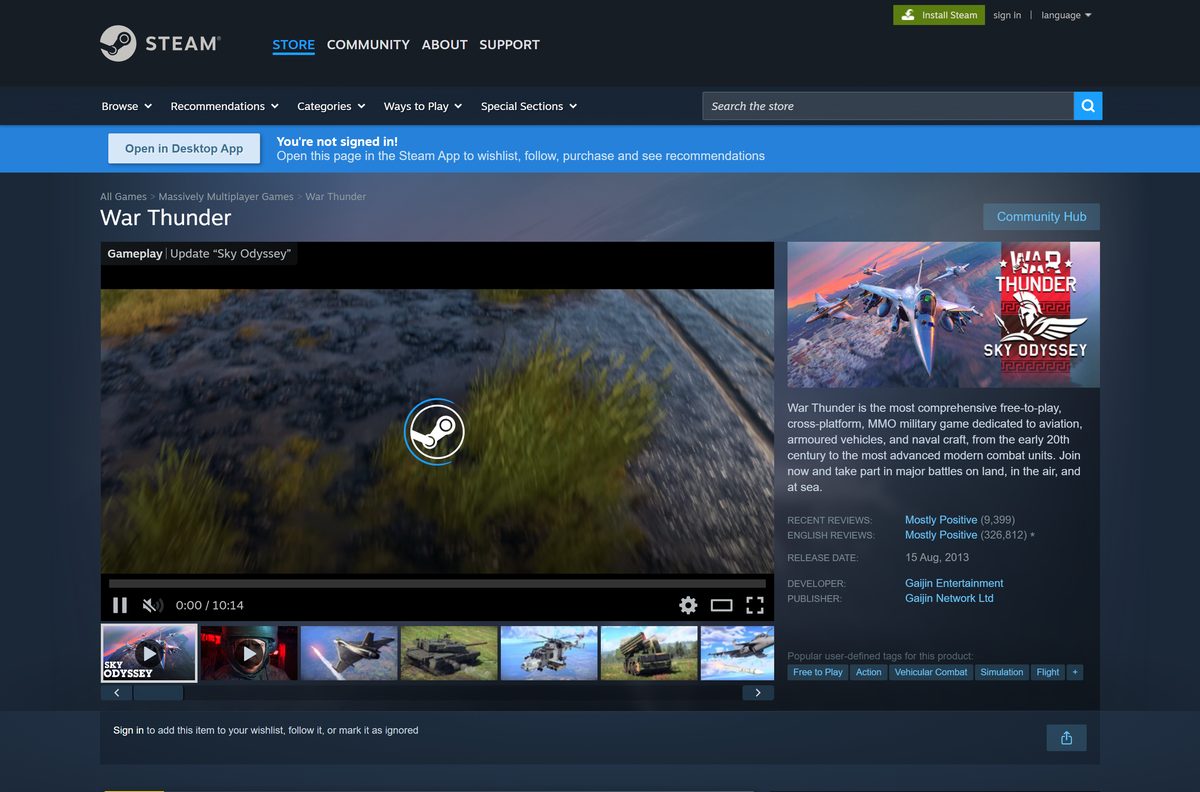Screen dimensions: 1200x792
Task: Open video settings gear
Action: pos(688,605)
